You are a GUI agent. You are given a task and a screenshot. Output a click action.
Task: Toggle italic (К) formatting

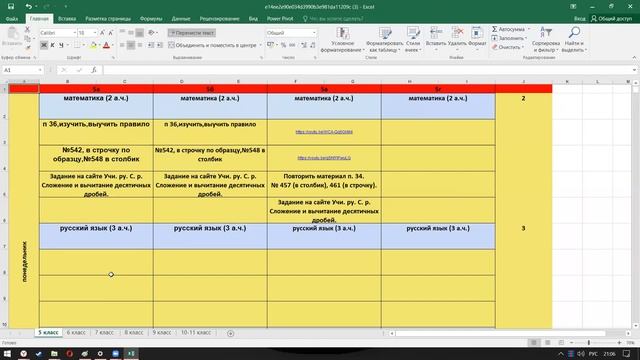tap(52, 45)
